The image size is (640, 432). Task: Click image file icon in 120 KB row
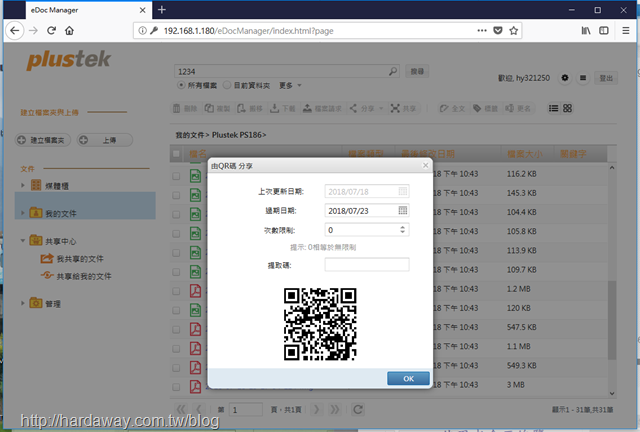(x=196, y=310)
